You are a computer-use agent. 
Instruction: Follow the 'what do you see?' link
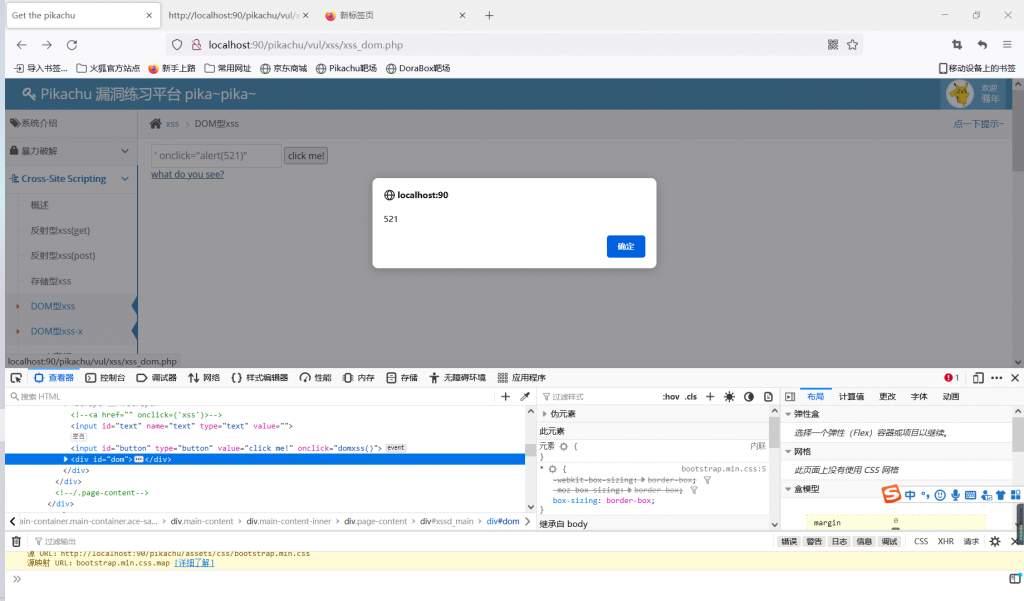coord(187,174)
